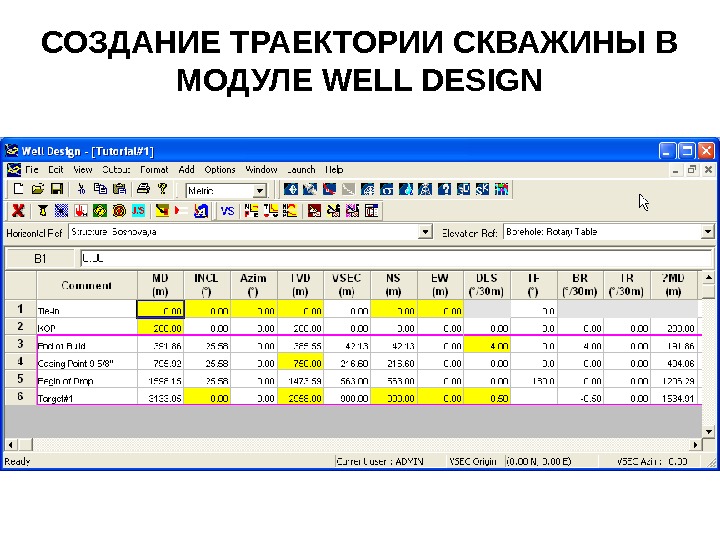Restore the inner Tutorial#1 document window
720x540 pixels.
coord(692,170)
